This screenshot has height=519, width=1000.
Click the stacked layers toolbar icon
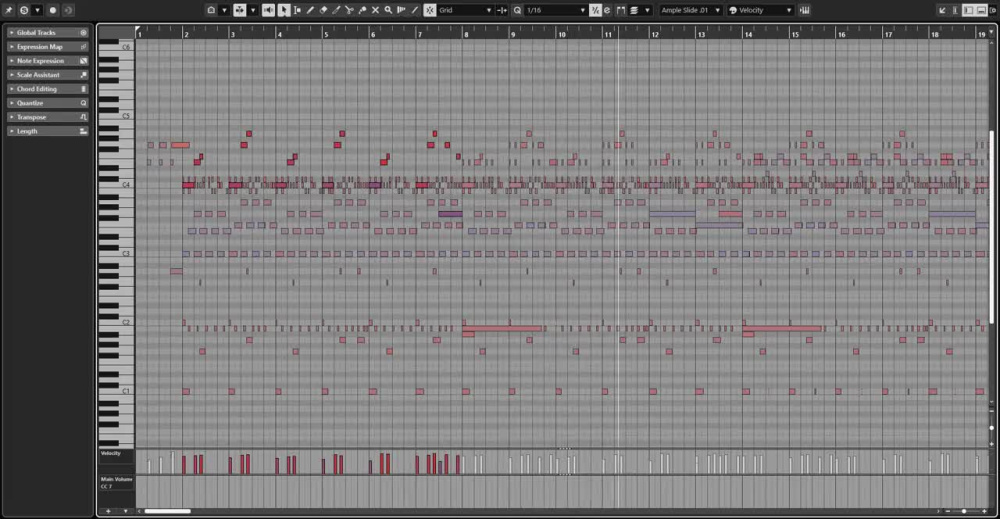pyautogui.click(x=635, y=10)
